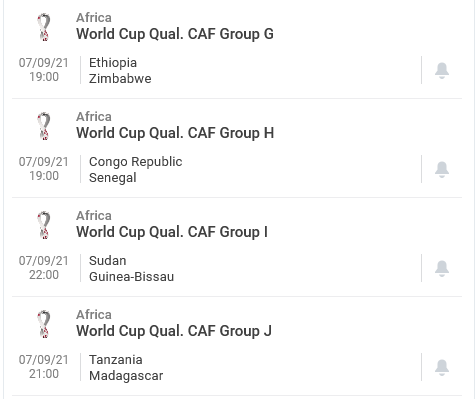
Task: Select Guinea-Bissau in the Group I match
Action: click(131, 277)
